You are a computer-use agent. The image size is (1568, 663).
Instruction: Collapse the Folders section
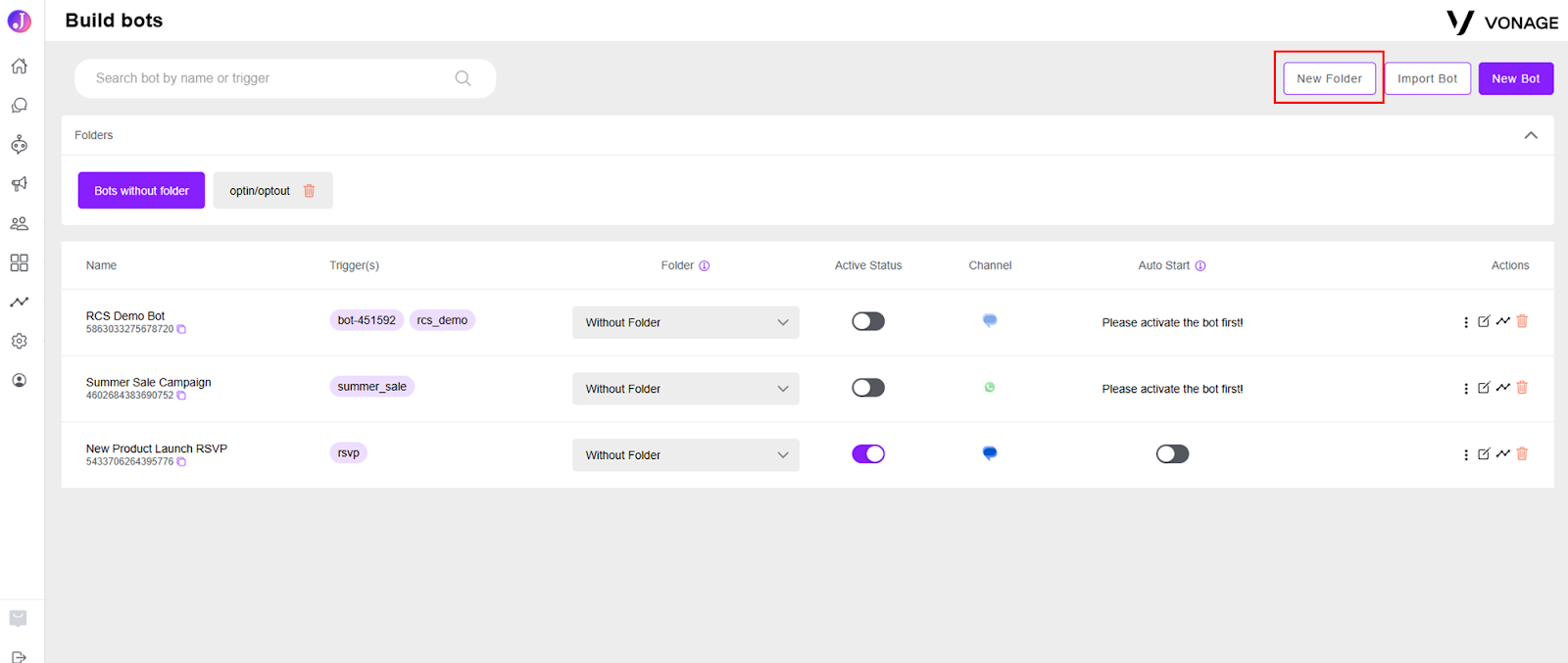click(x=1531, y=135)
